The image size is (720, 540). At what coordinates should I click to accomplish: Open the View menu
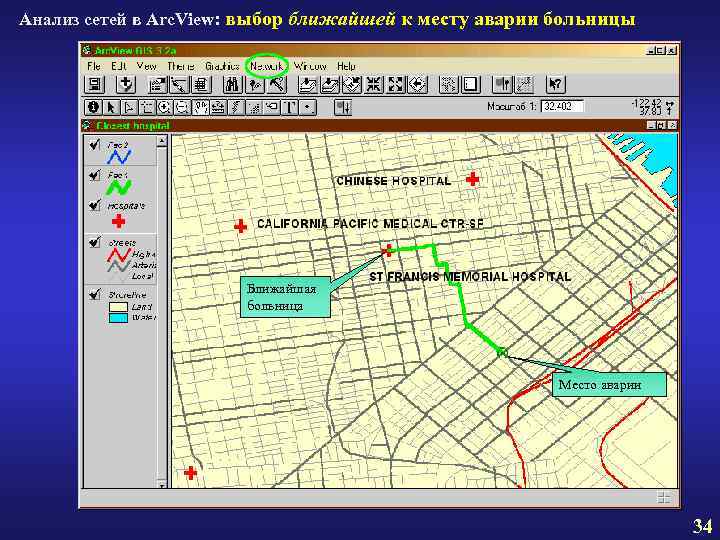(x=147, y=66)
